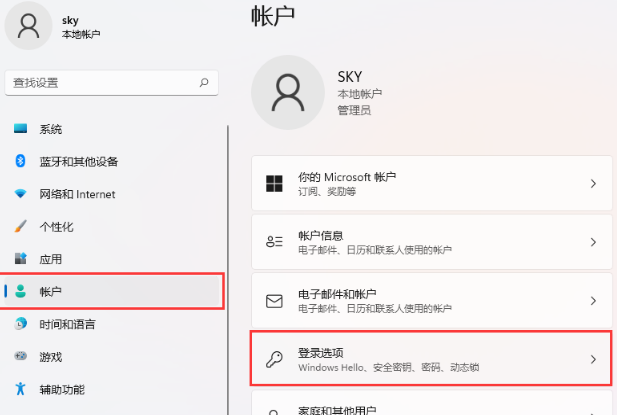617x415 pixels.
Task: Click the Bluetooth icon in sidebar
Action: pos(20,161)
